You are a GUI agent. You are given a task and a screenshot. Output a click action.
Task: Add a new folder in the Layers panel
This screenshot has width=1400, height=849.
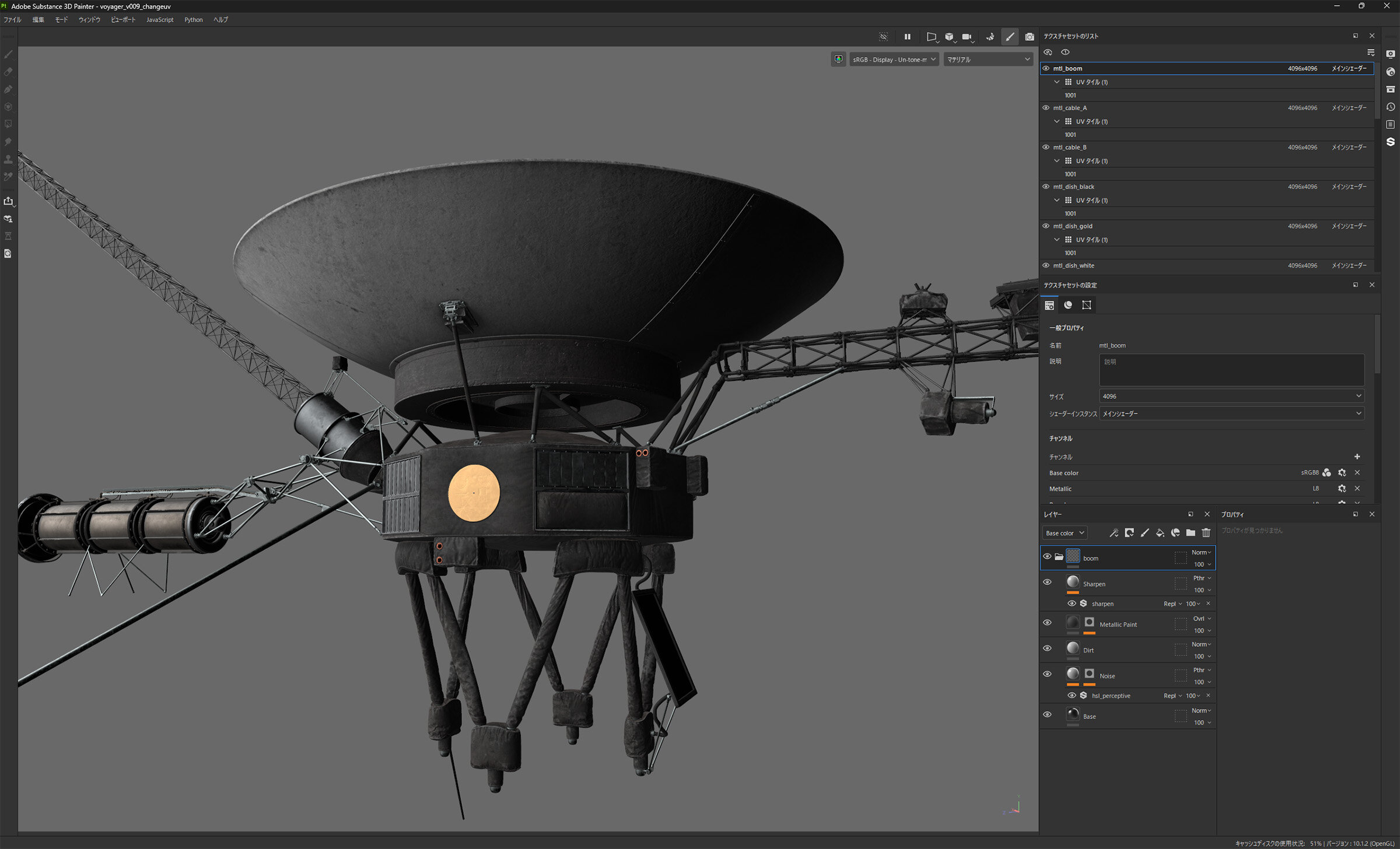[1191, 533]
